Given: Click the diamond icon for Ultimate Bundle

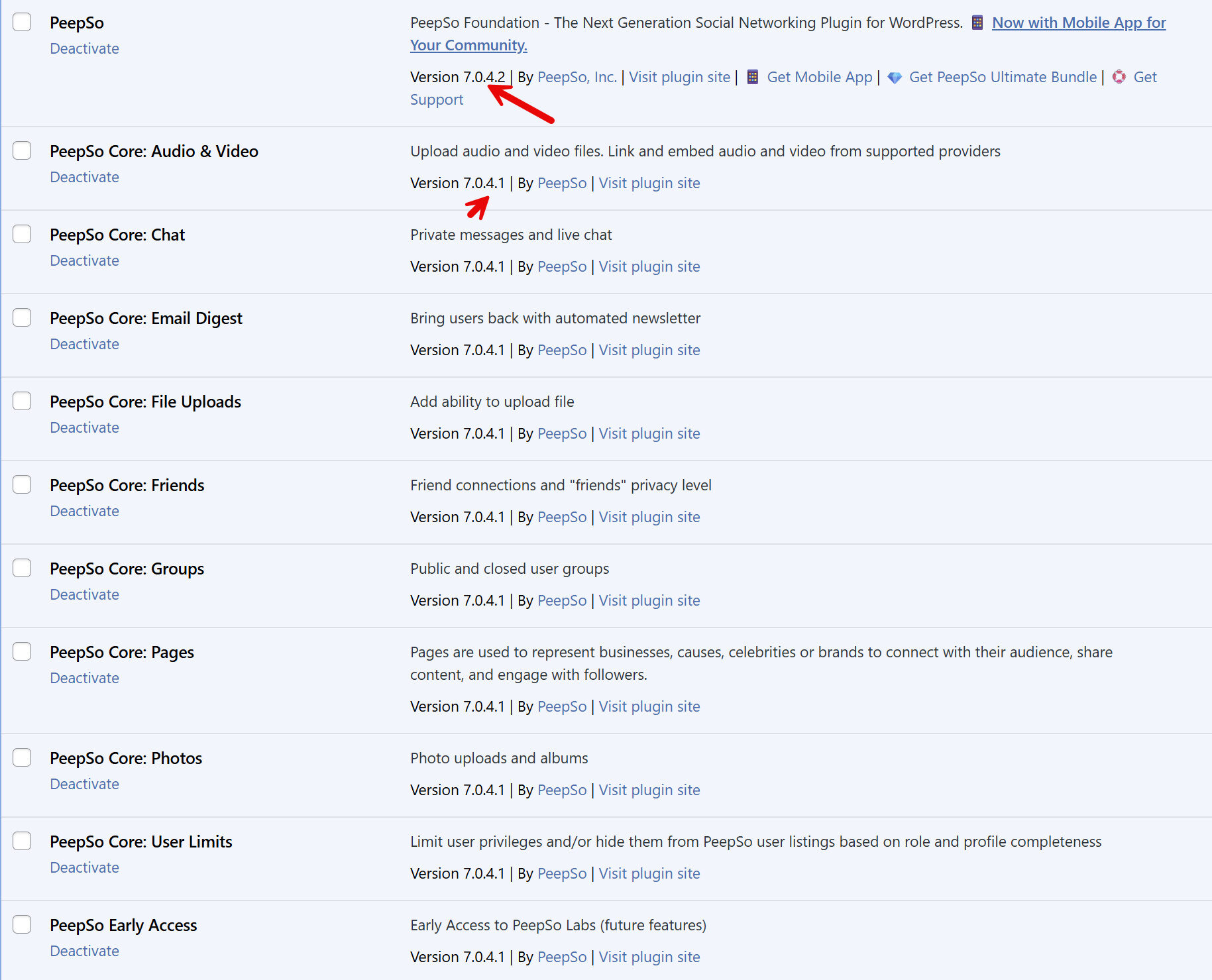Looking at the screenshot, I should click(894, 78).
